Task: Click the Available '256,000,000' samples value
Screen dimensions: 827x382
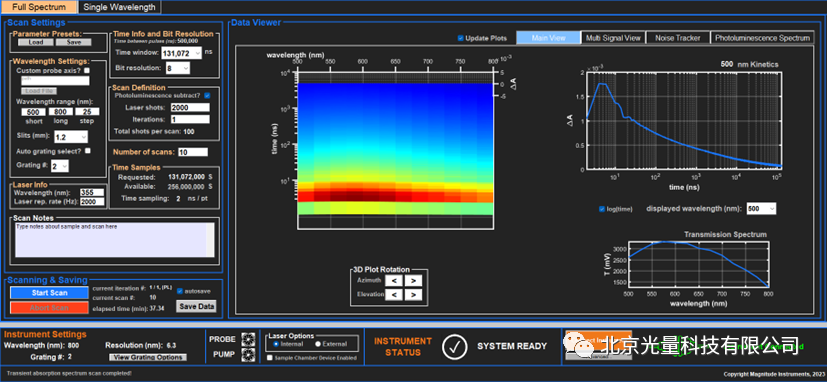Action: point(186,186)
